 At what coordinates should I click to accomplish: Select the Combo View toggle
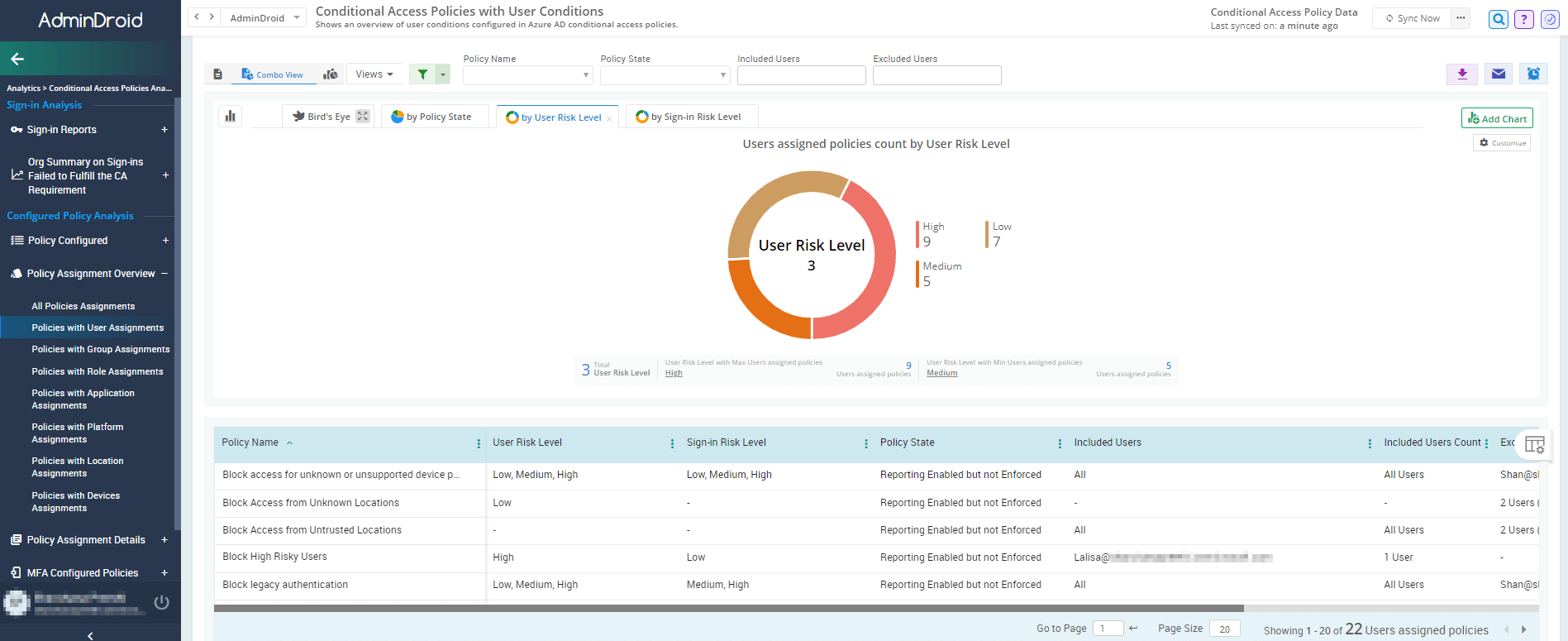[x=272, y=74]
